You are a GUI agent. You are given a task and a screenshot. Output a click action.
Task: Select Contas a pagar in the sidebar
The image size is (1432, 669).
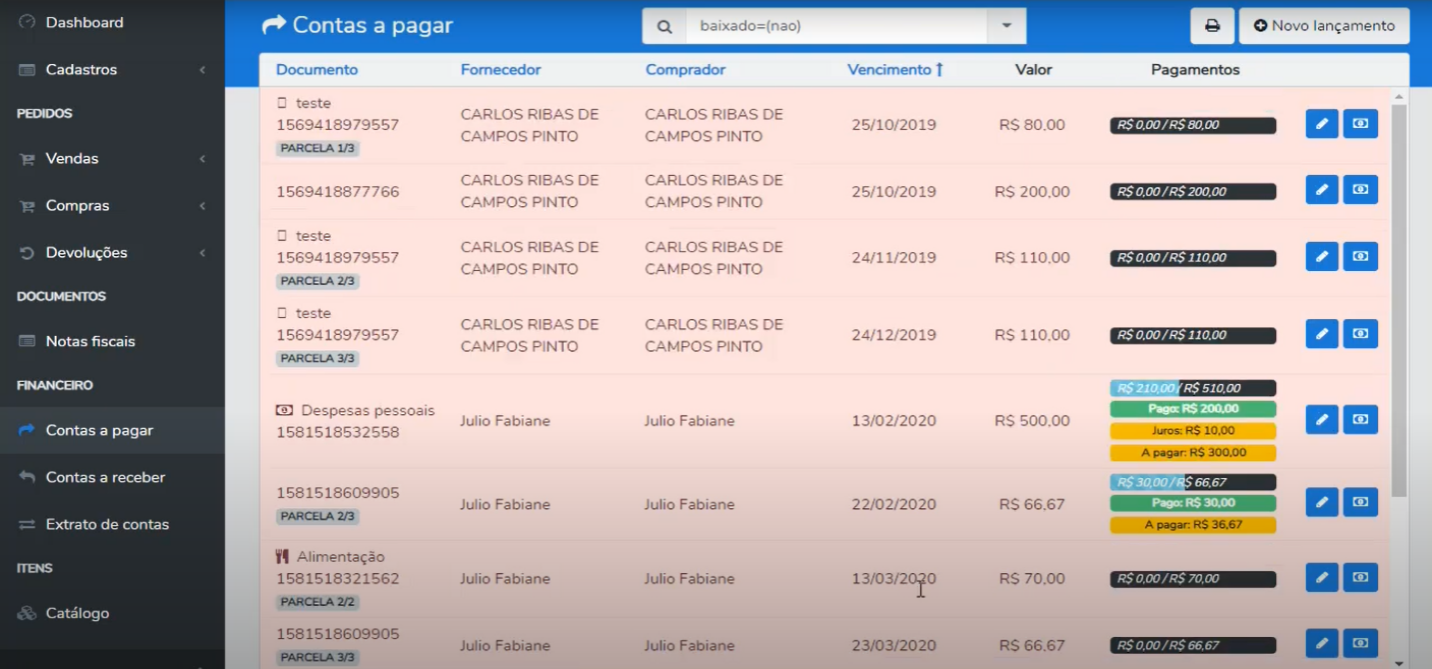tap(112, 430)
